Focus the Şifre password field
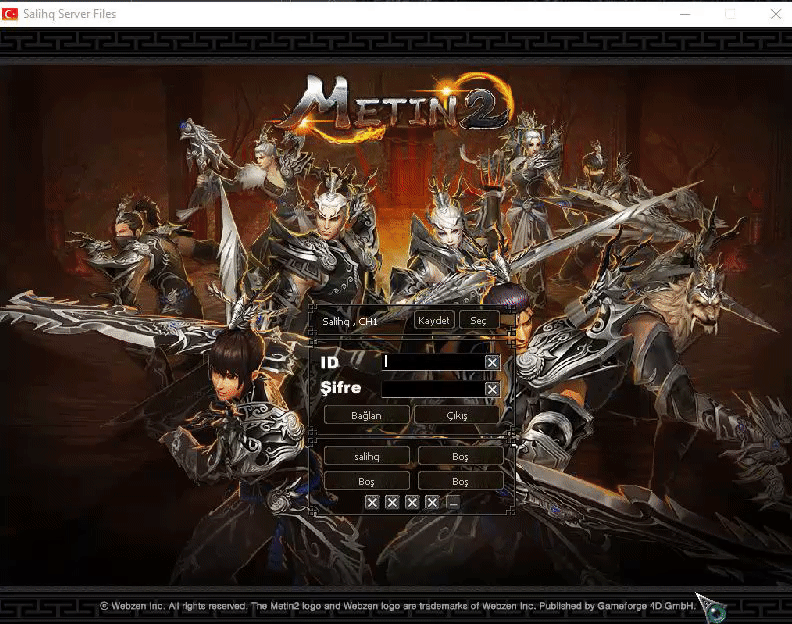 coord(433,389)
